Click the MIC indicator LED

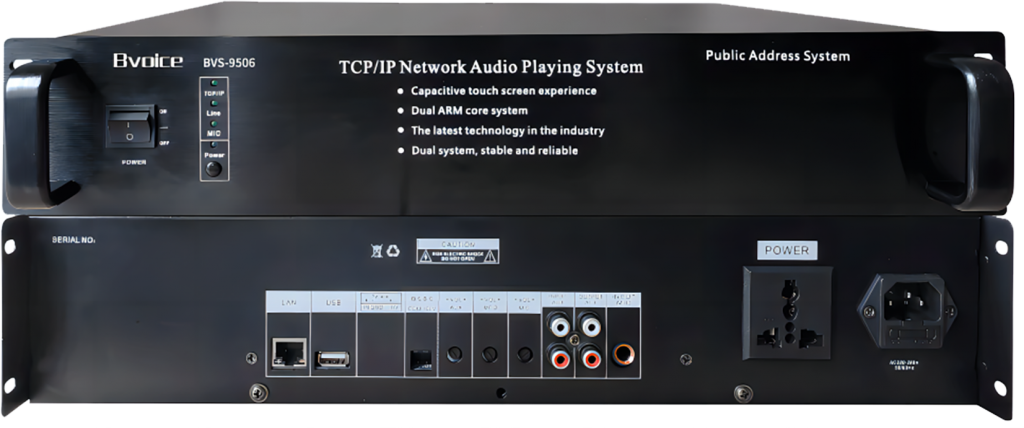(x=212, y=124)
